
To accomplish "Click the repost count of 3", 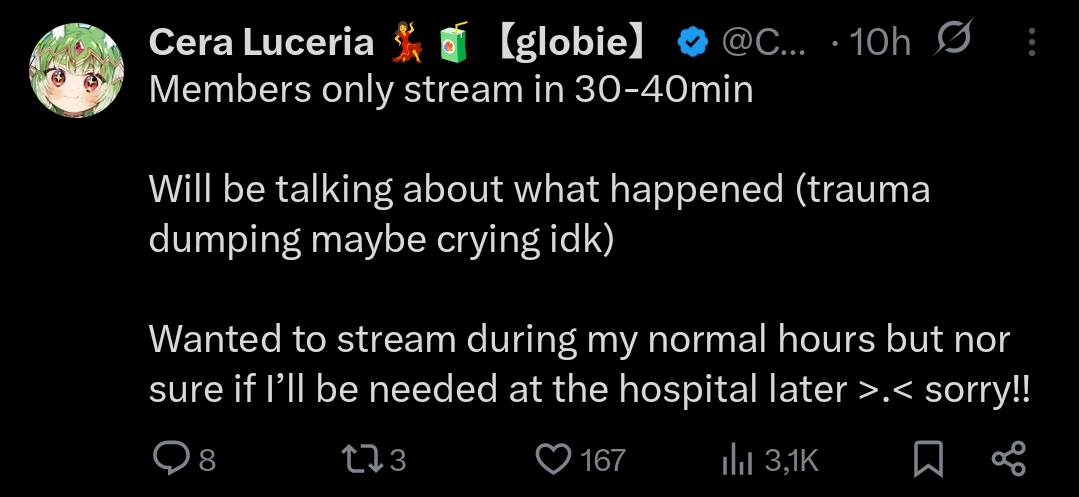I will point(397,460).
